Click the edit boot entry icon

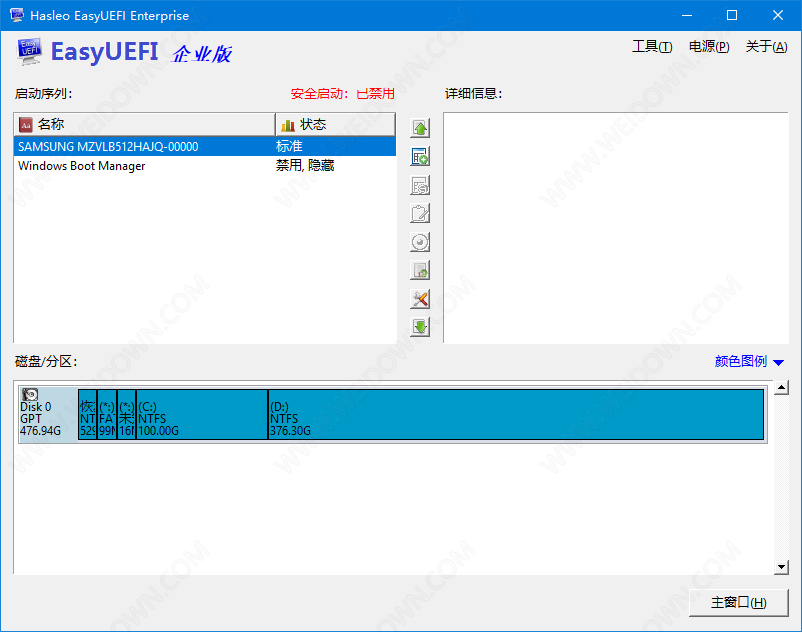click(x=420, y=213)
